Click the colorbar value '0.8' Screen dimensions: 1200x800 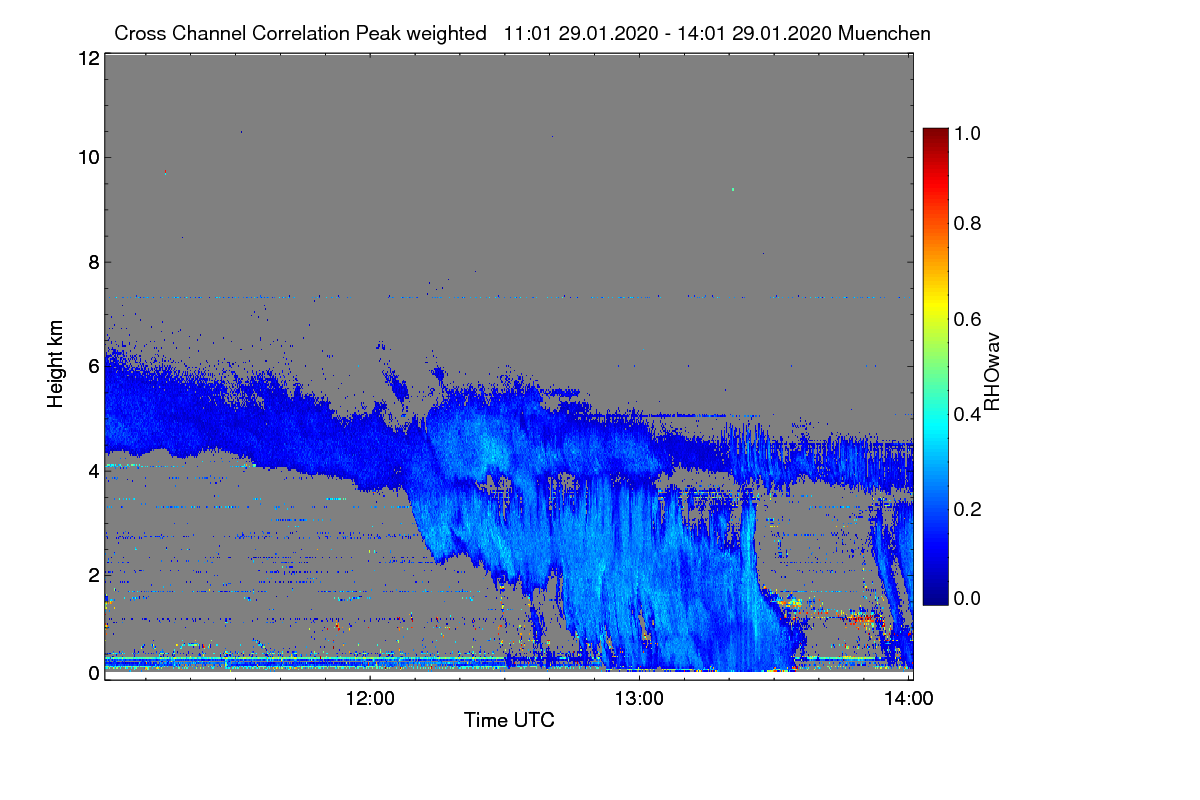click(966, 223)
